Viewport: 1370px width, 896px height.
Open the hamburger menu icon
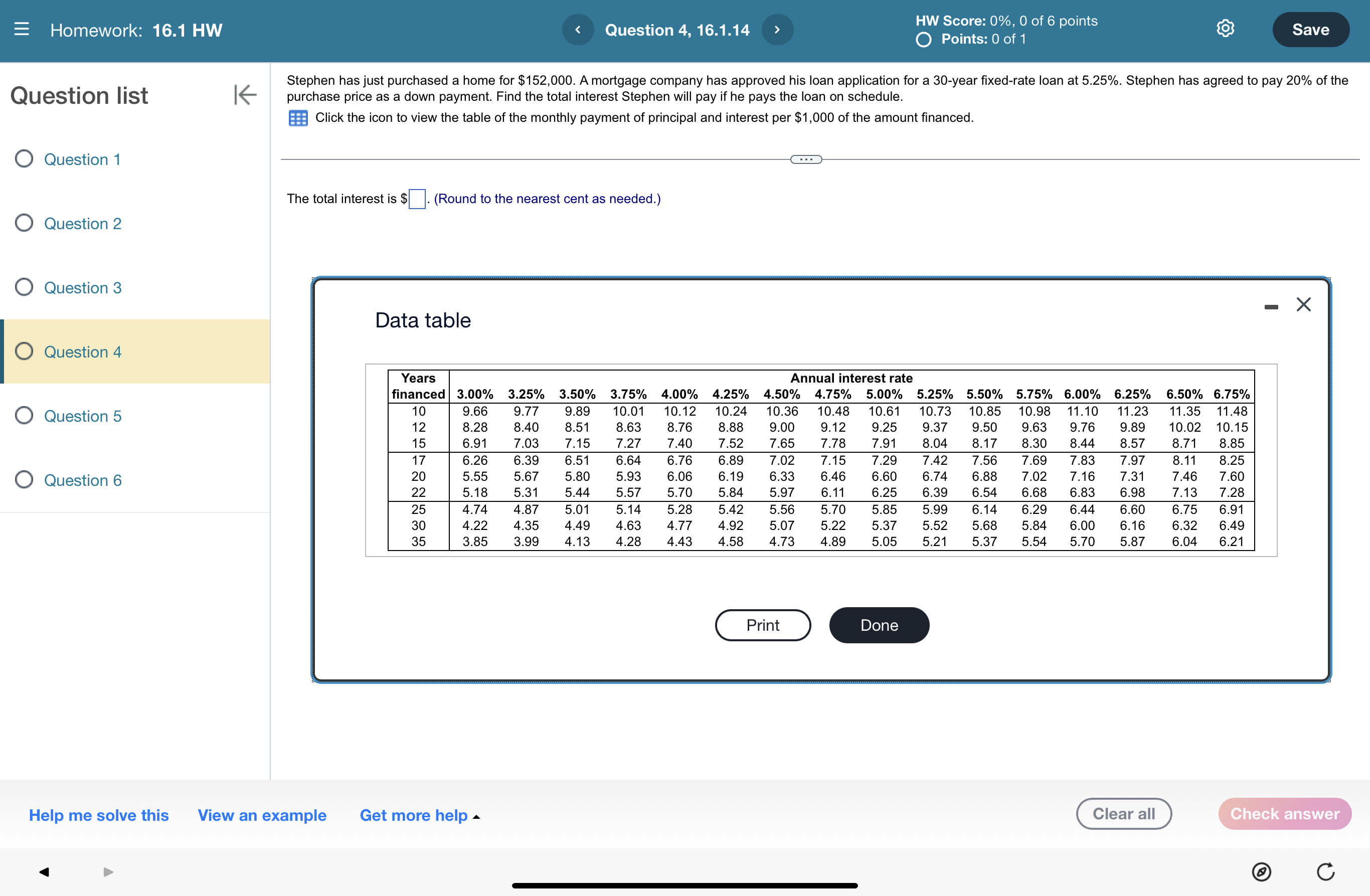coord(21,30)
